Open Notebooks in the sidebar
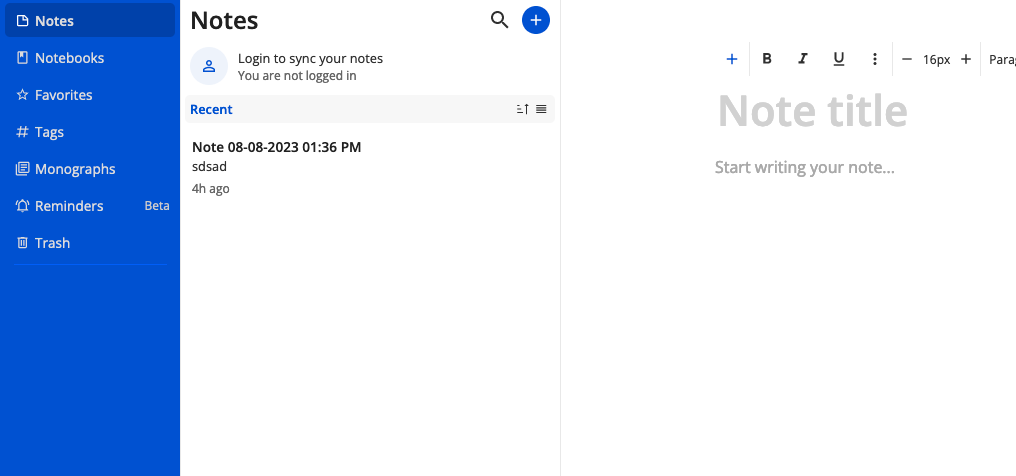Image resolution: width=1016 pixels, height=476 pixels. pos(69,58)
